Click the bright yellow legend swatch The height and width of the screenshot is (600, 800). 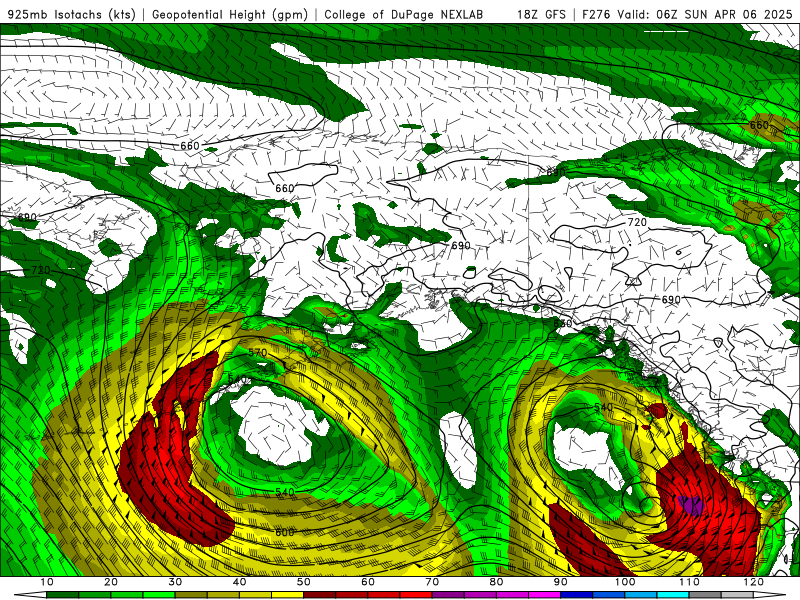click(287, 595)
